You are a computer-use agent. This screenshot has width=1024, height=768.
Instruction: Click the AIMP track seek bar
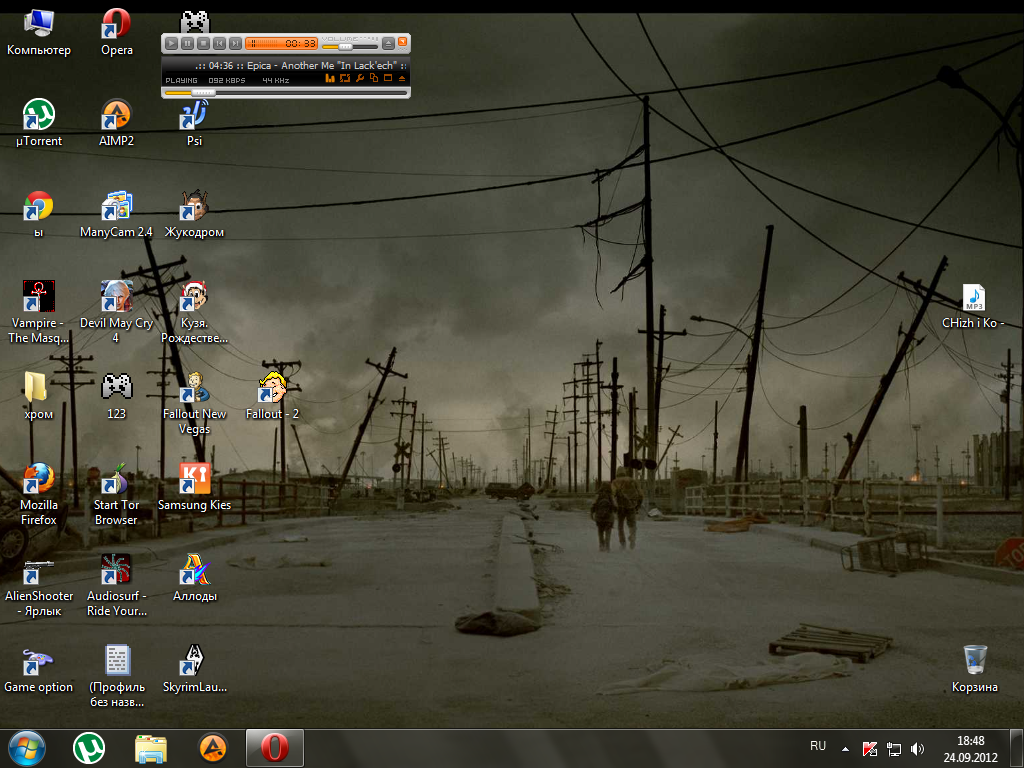(285, 93)
